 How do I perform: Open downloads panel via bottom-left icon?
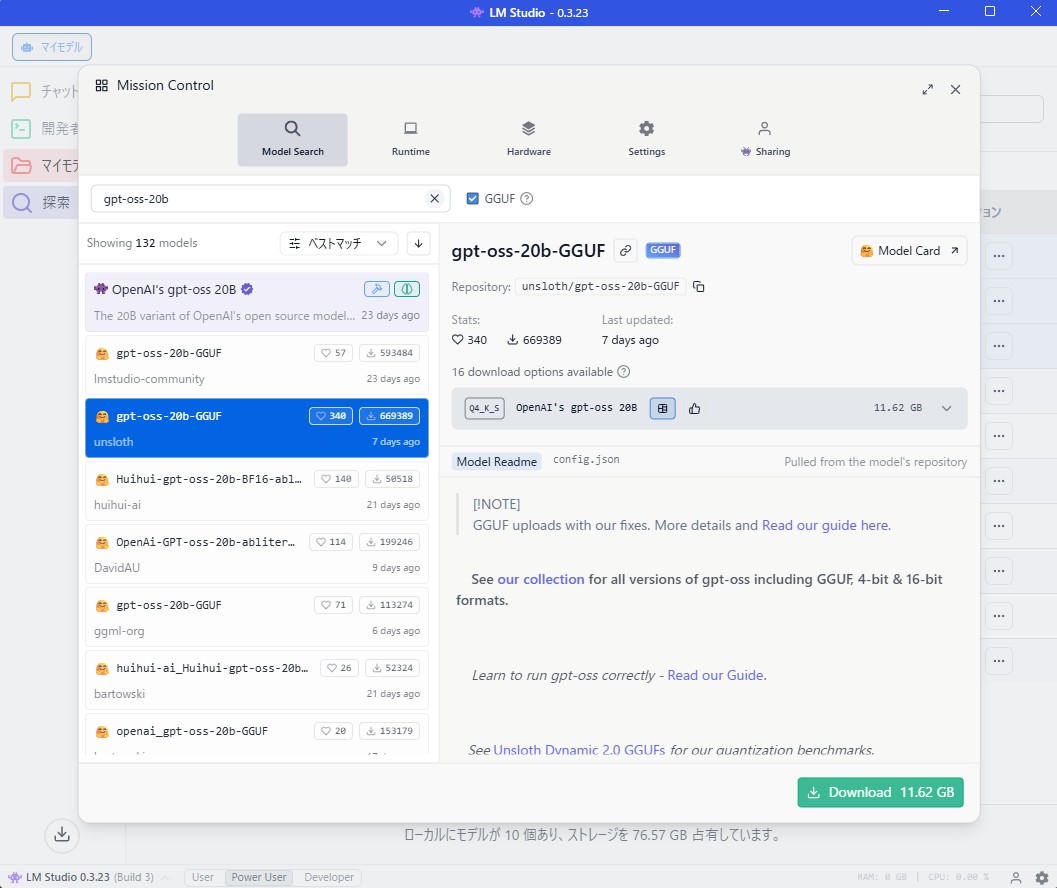coord(62,835)
